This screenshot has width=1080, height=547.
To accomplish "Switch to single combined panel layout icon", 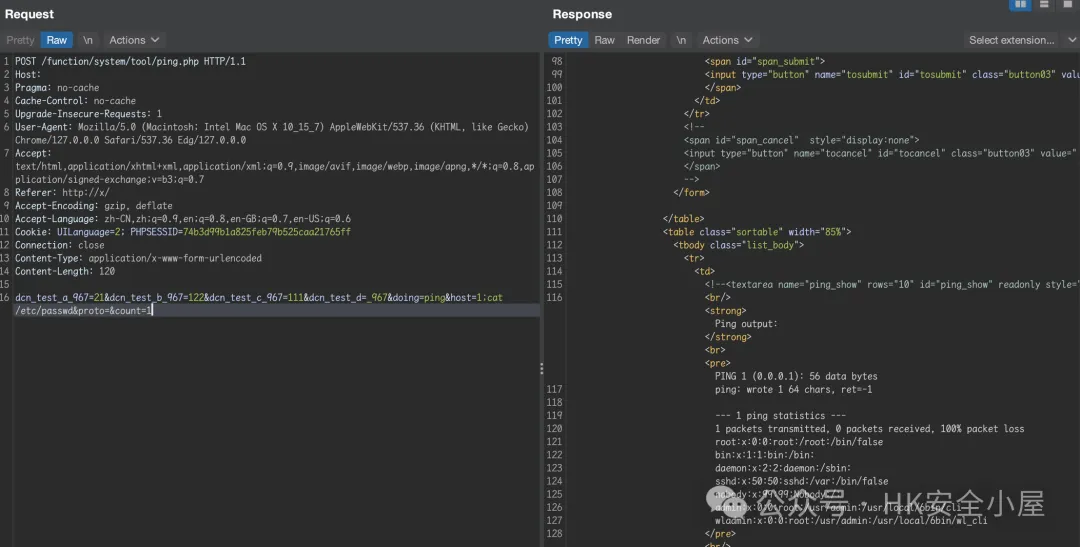I will coord(1066,5).
